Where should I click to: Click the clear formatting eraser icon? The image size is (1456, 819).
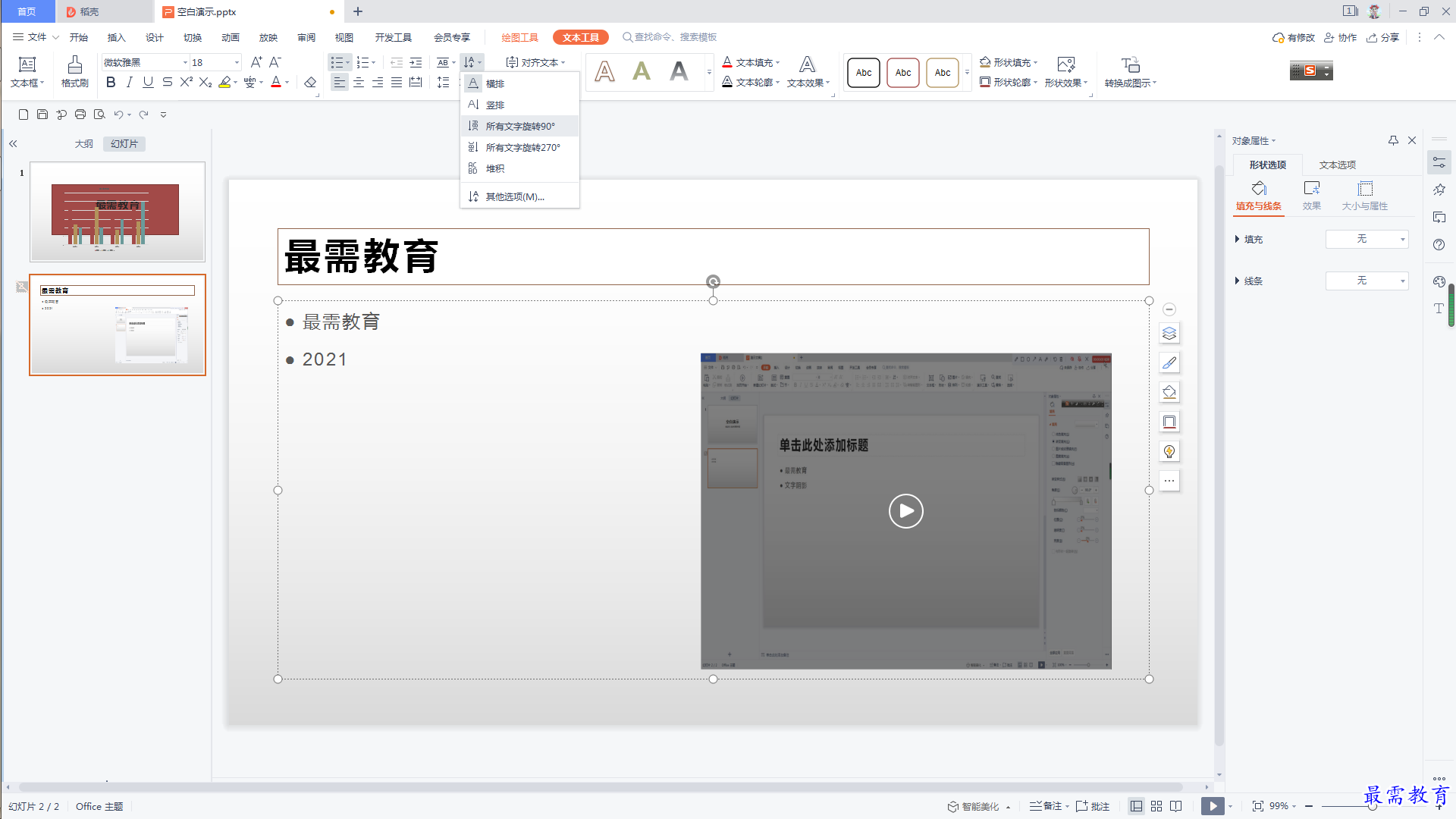pos(310,83)
